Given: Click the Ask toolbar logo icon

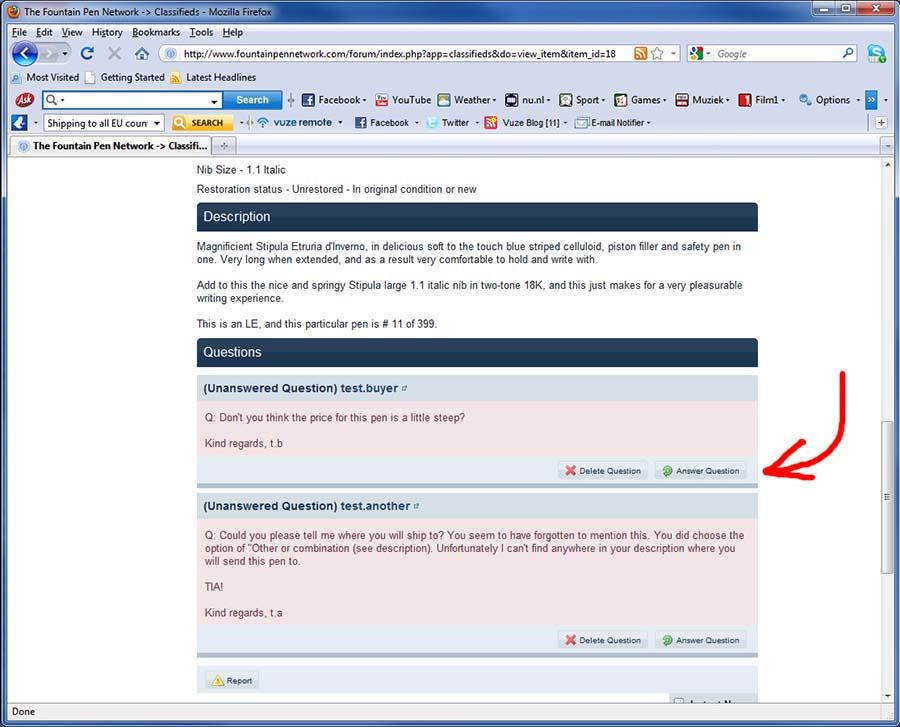Looking at the screenshot, I should (25, 100).
